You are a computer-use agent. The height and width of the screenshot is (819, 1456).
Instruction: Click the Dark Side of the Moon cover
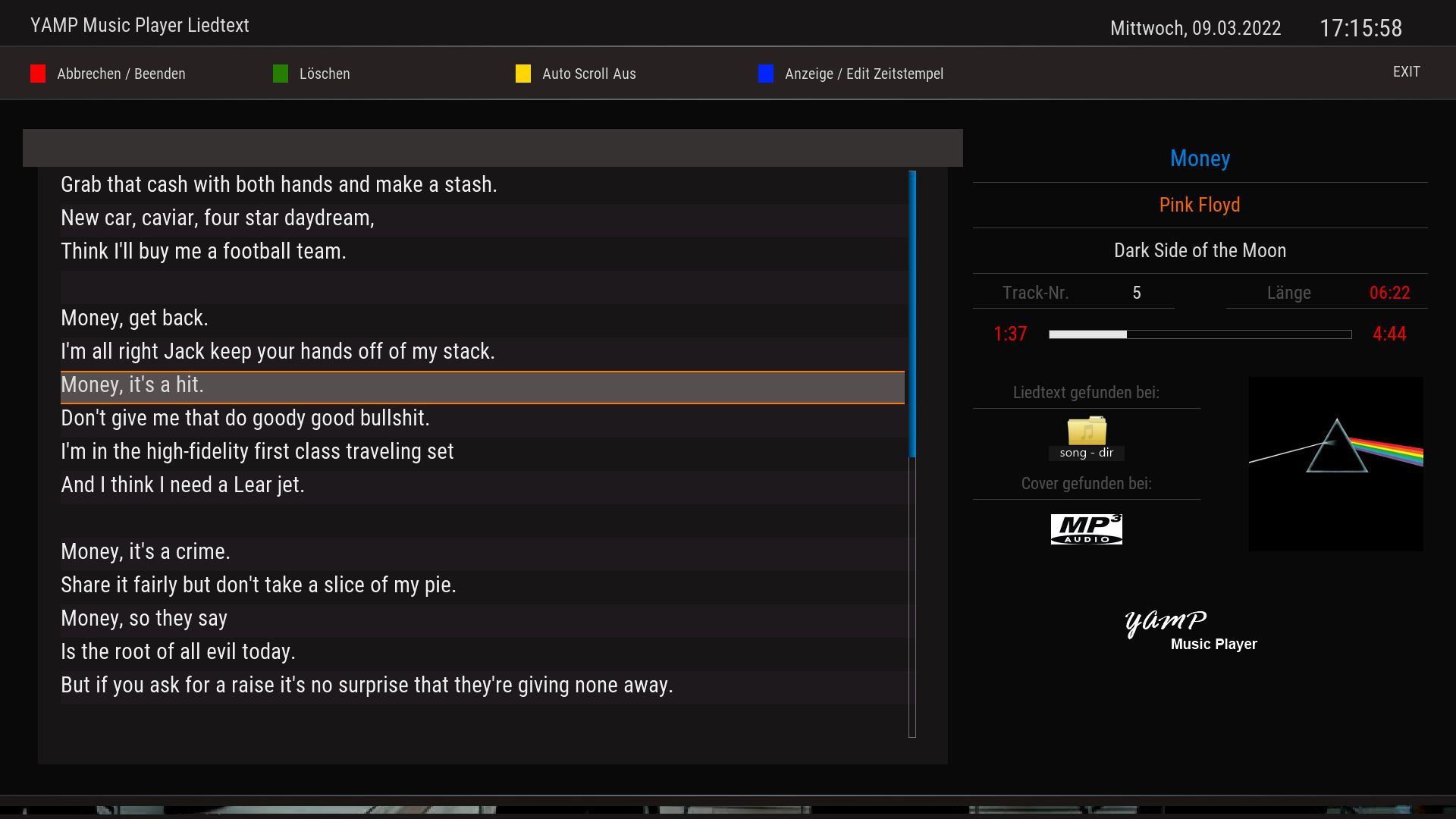click(1335, 463)
